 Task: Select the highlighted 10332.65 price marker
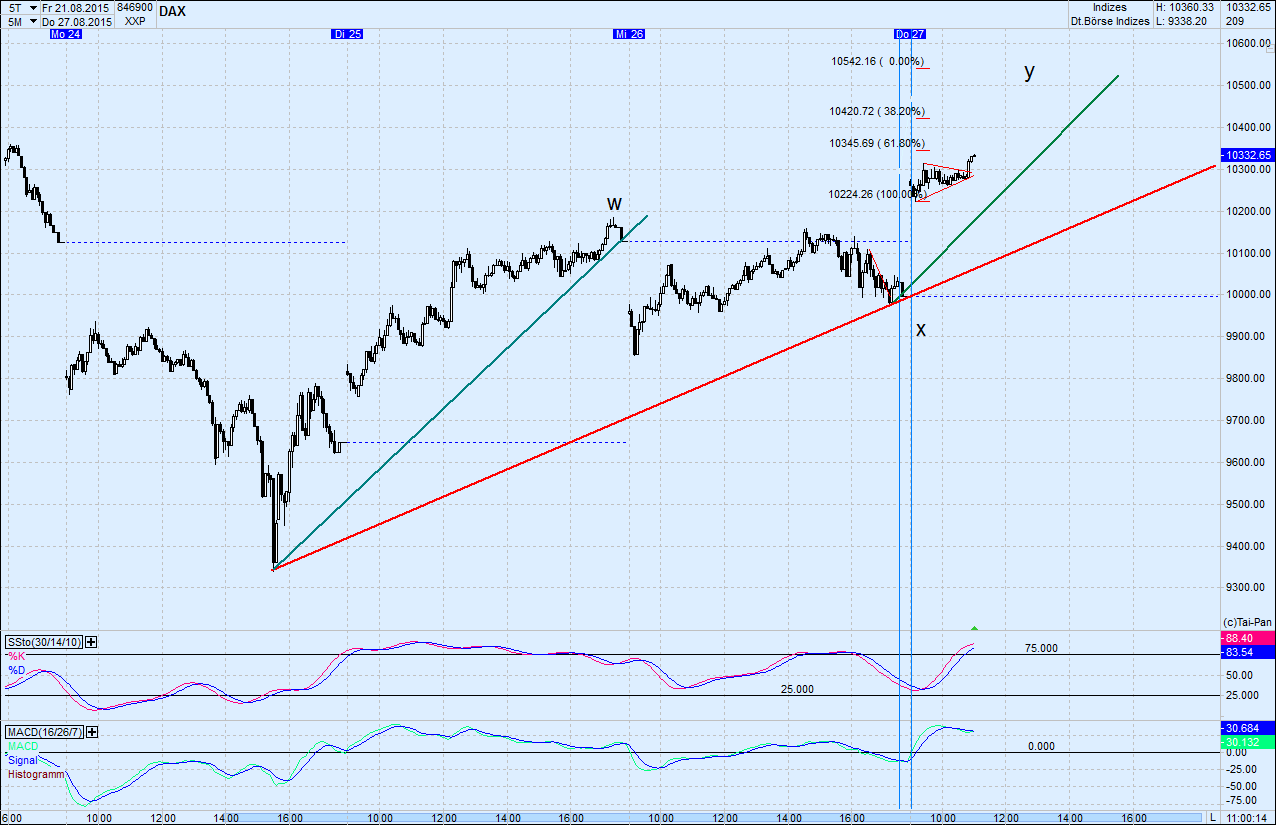click(1245, 155)
